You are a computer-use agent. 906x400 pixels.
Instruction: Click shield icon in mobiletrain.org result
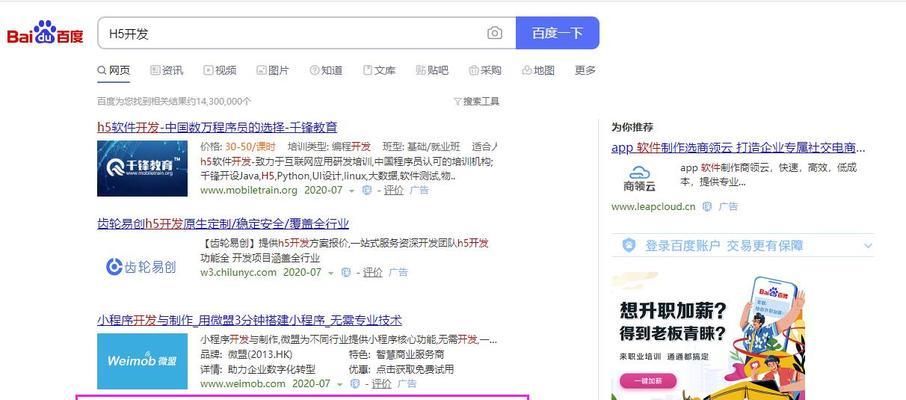(x=366, y=190)
